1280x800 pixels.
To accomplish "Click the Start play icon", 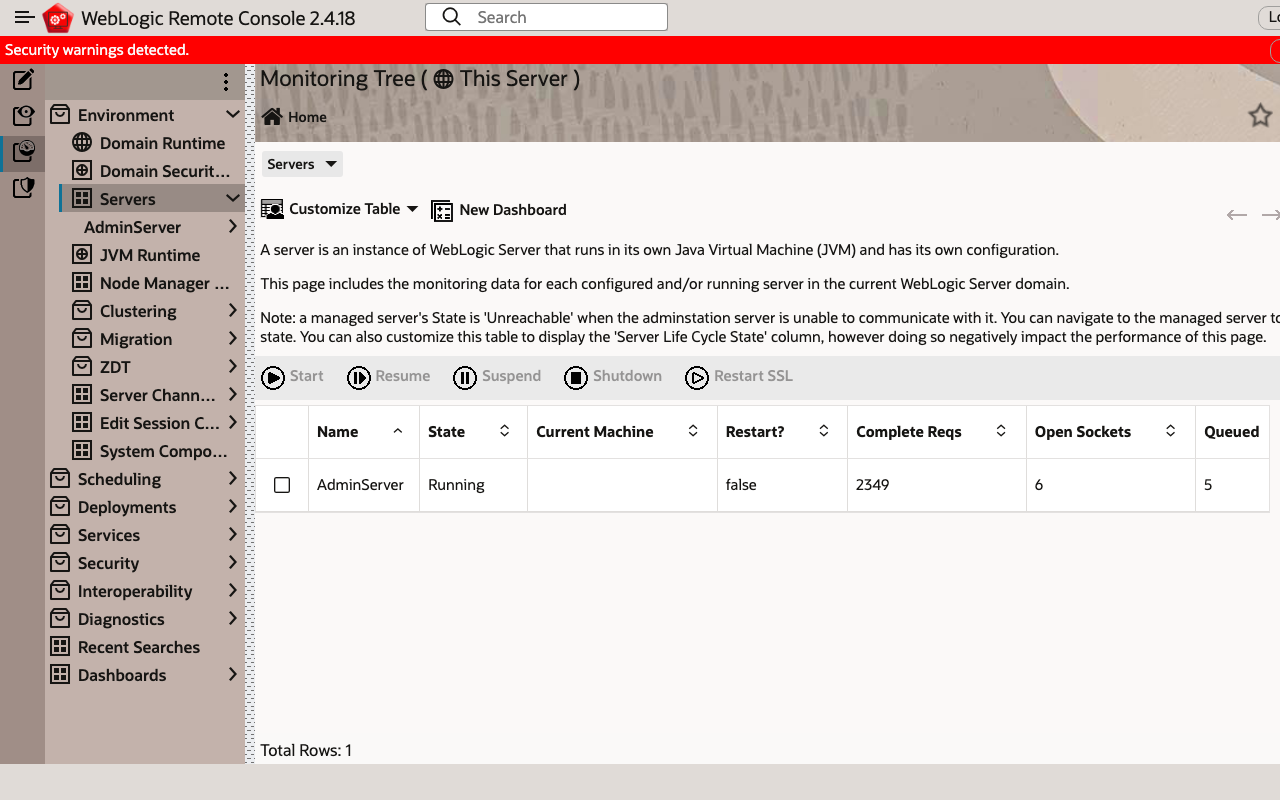I will pos(272,377).
